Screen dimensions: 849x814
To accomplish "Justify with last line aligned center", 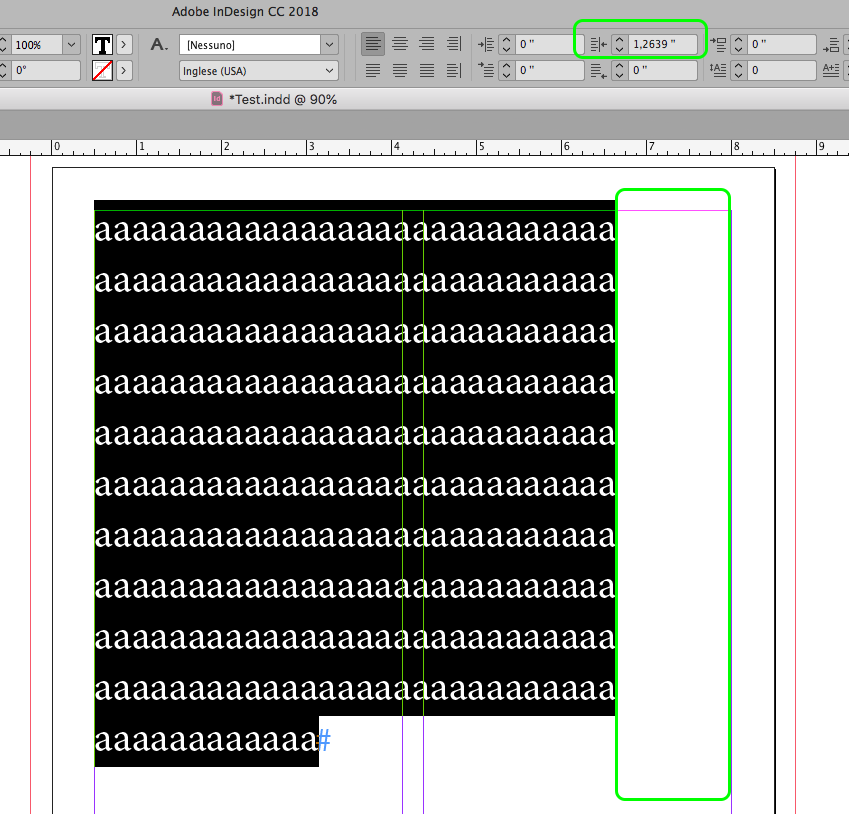I will click(400, 70).
